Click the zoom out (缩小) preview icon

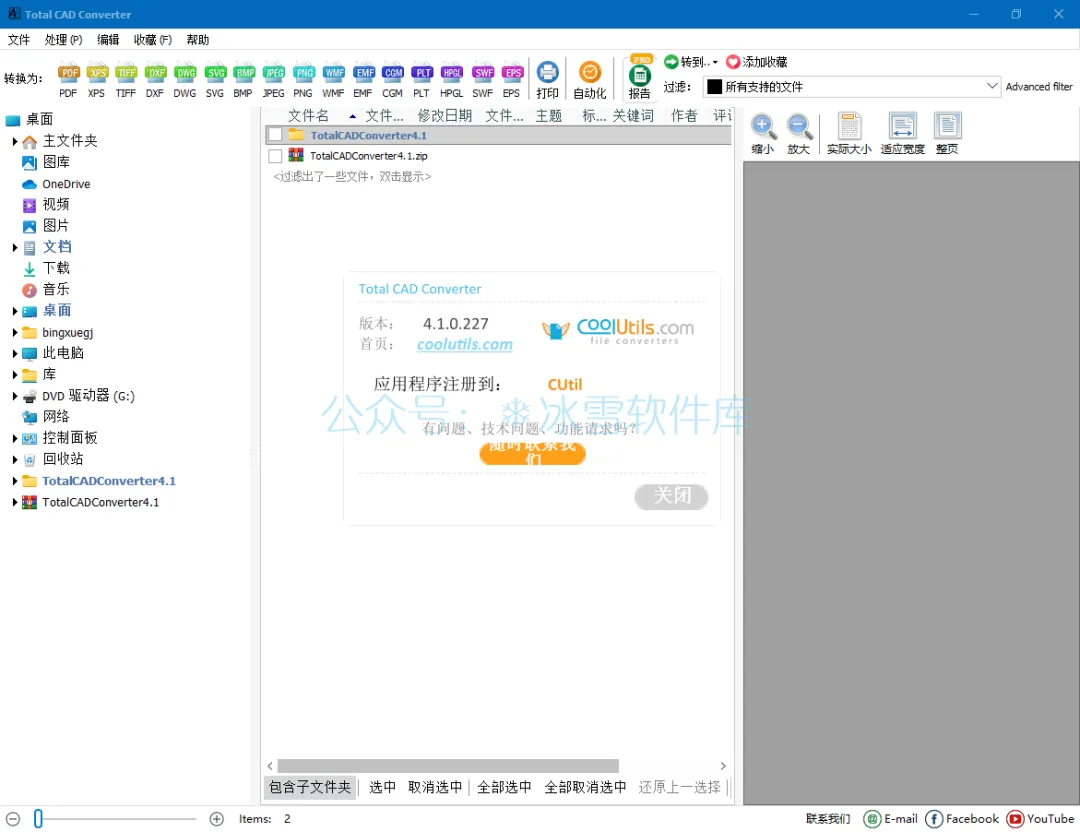[762, 134]
